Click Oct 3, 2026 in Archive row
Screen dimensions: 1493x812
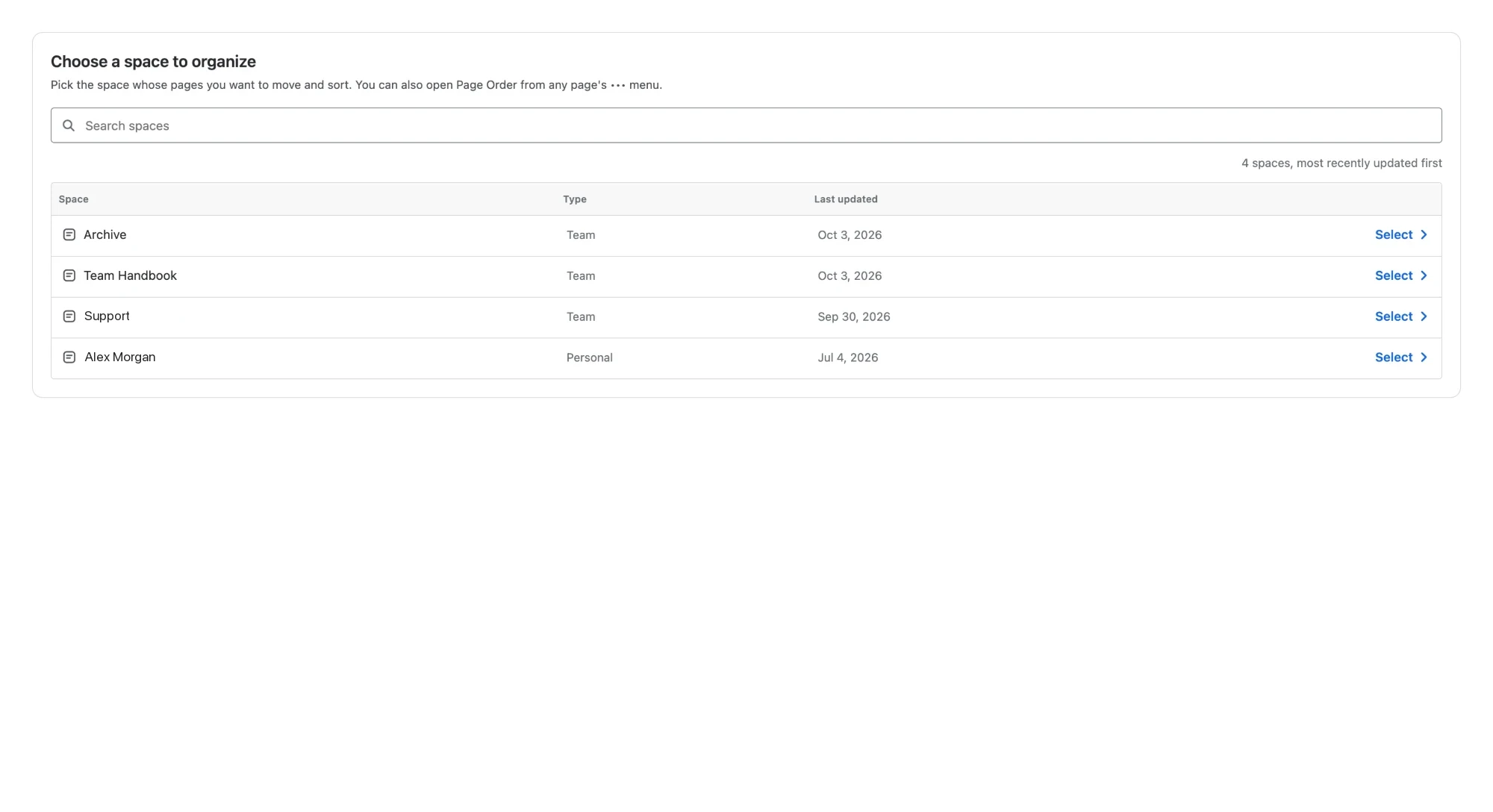(850, 235)
